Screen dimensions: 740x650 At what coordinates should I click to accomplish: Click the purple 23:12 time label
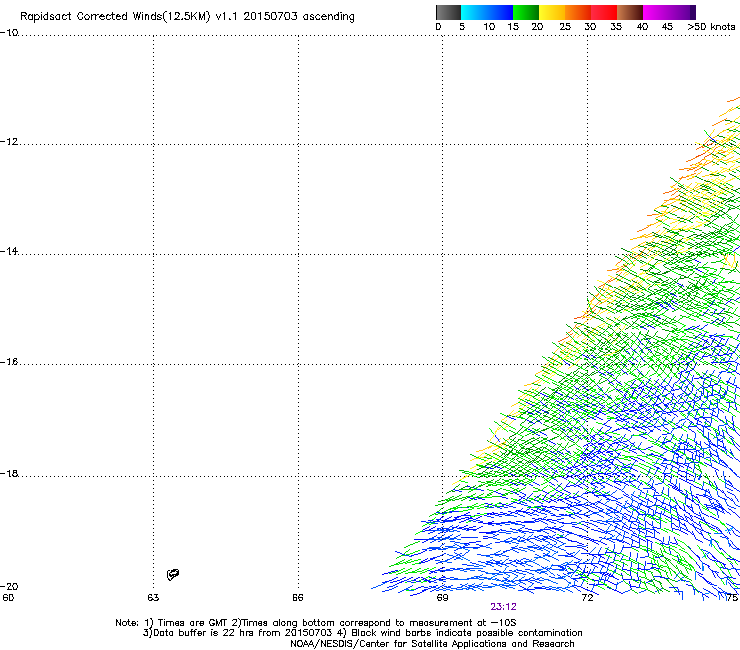click(x=503, y=607)
